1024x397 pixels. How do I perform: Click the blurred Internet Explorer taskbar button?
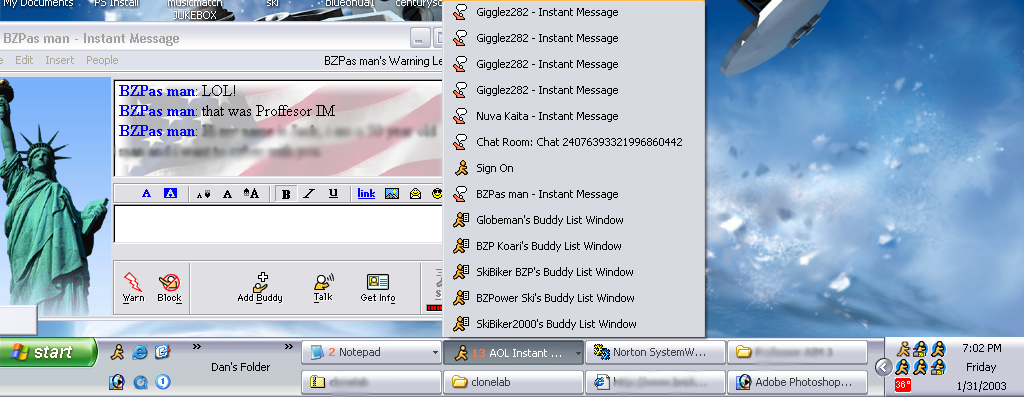click(x=655, y=382)
